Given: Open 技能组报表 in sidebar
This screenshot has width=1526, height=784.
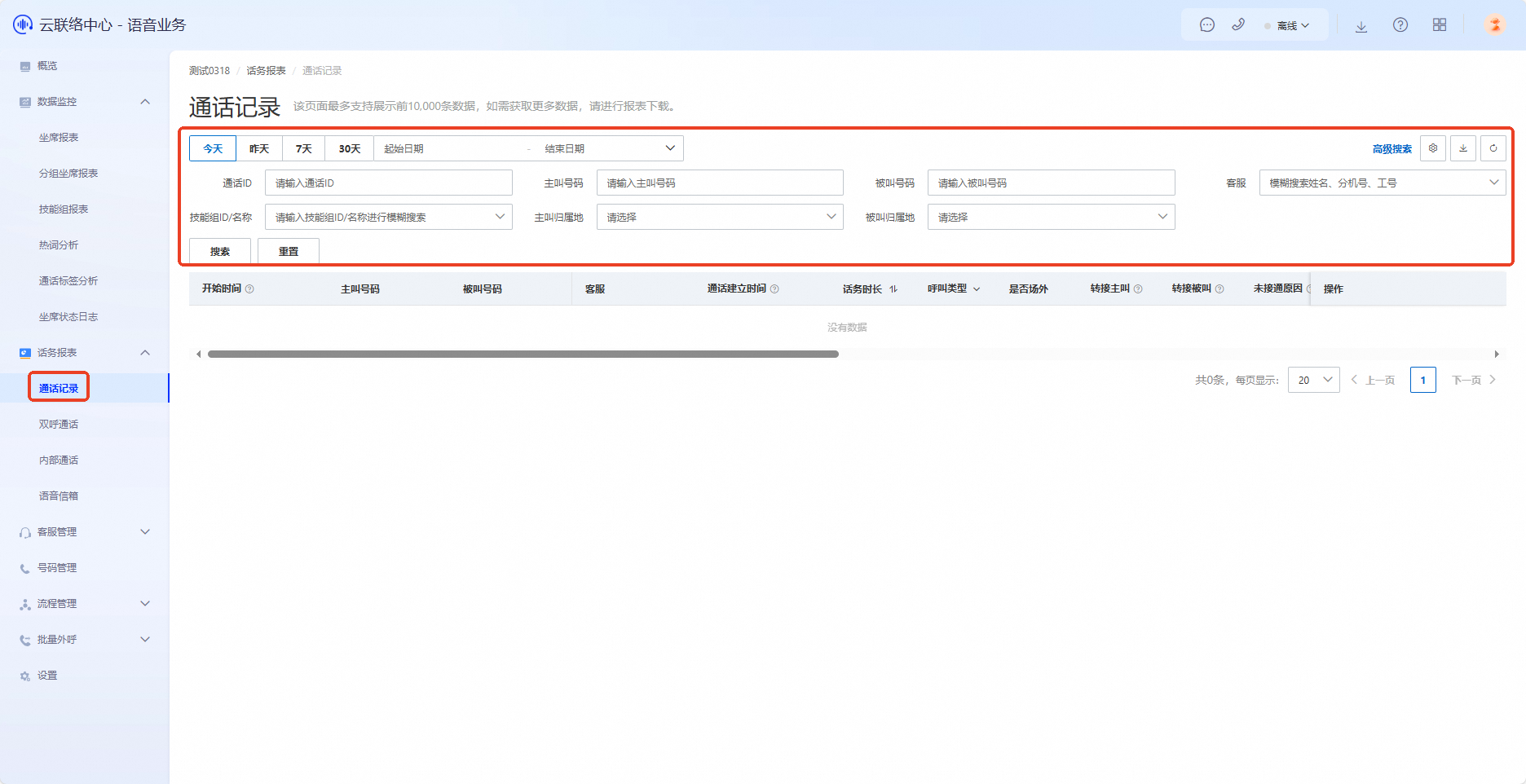Looking at the screenshot, I should coord(64,209).
